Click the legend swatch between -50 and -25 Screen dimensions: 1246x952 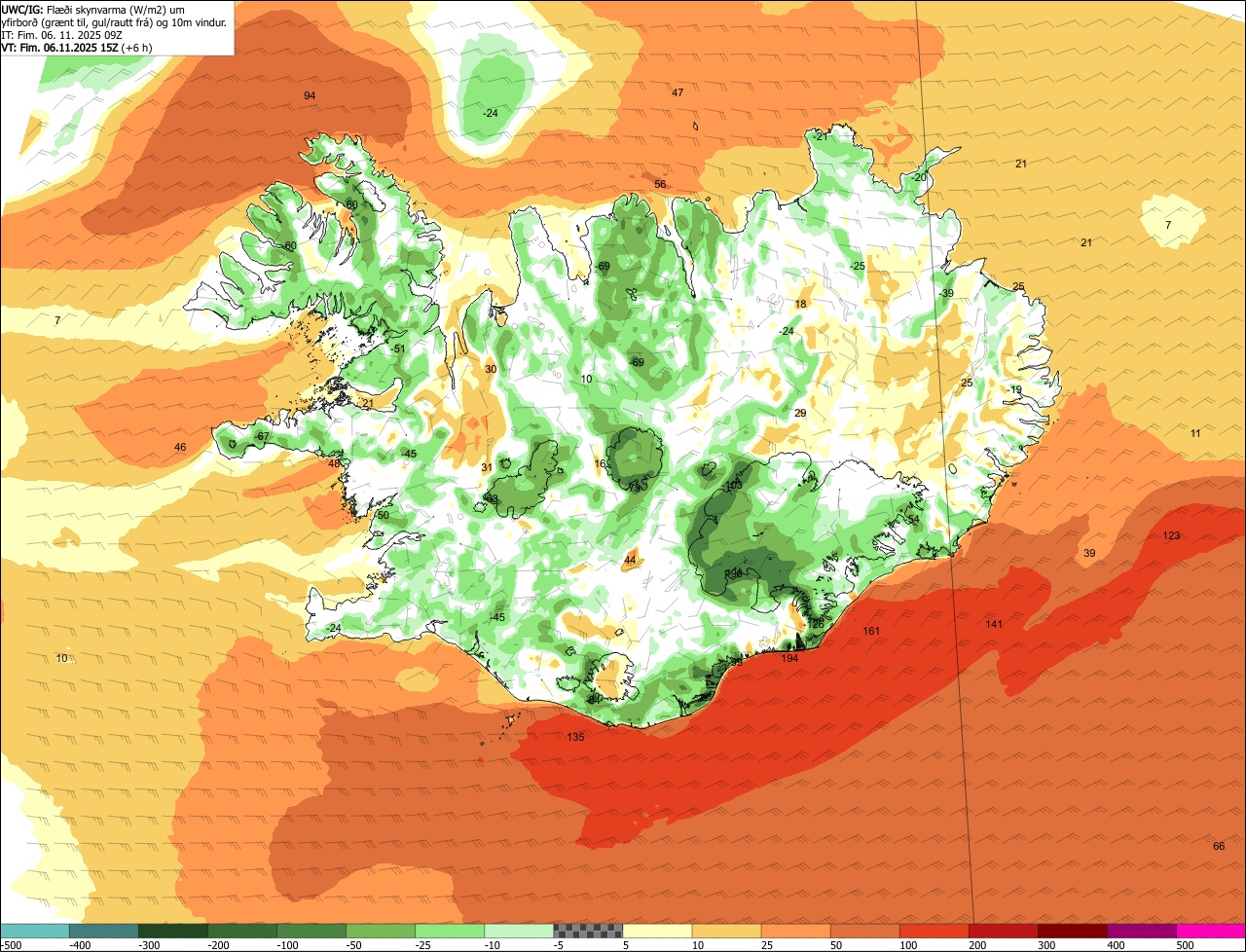coord(381,931)
